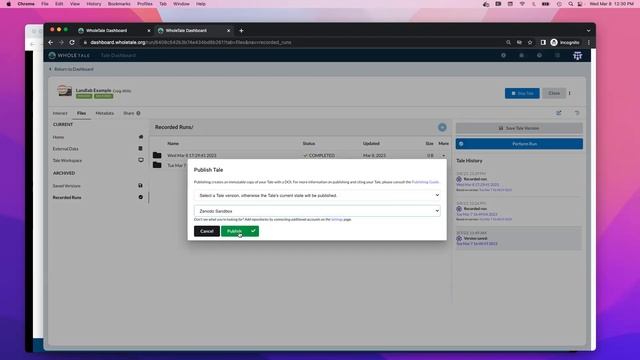The width and height of the screenshot is (640, 360).
Task: Click the Stop Tale button
Action: pos(522,93)
